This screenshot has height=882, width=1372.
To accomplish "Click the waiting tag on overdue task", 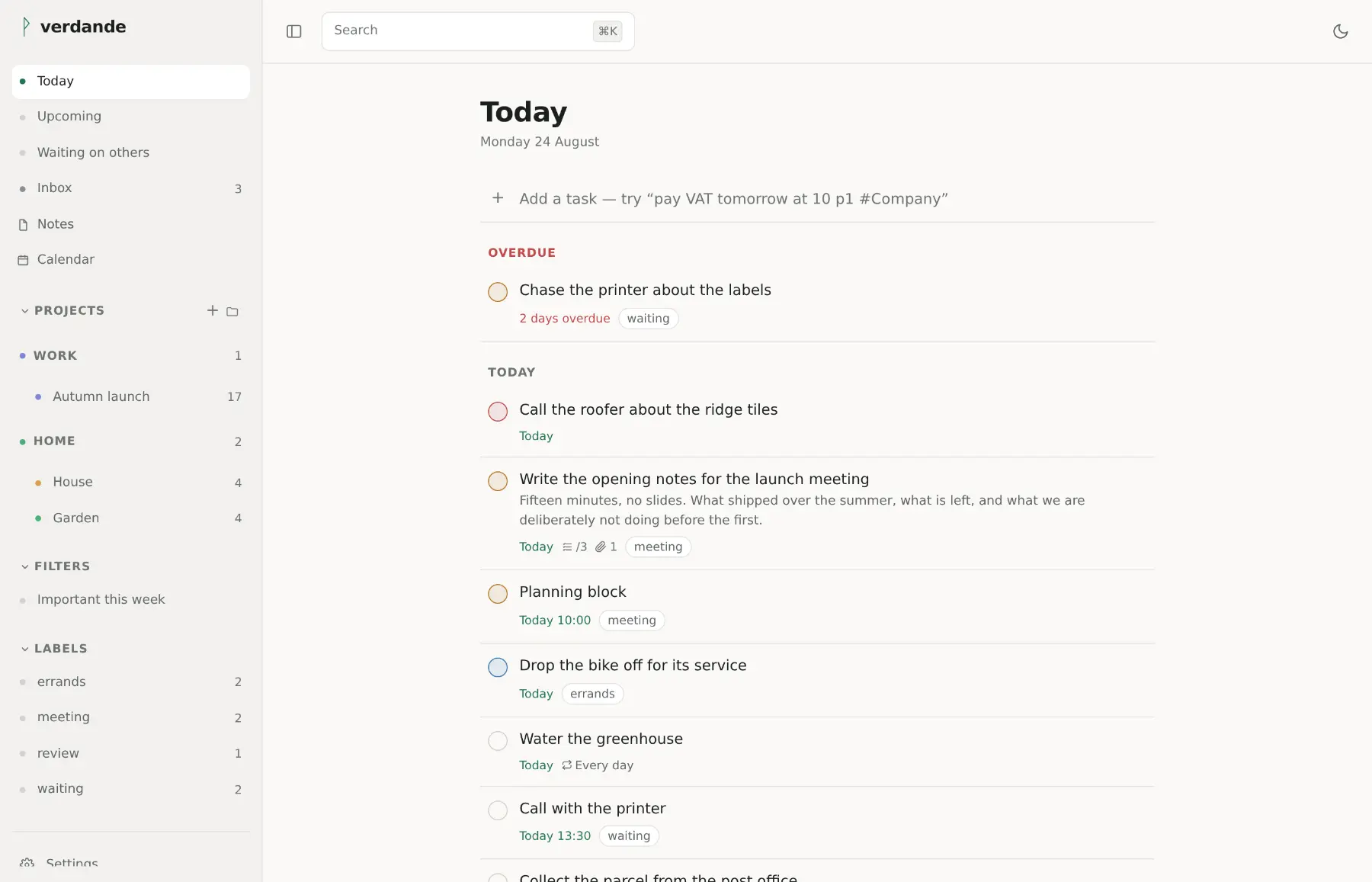I will [x=648, y=319].
